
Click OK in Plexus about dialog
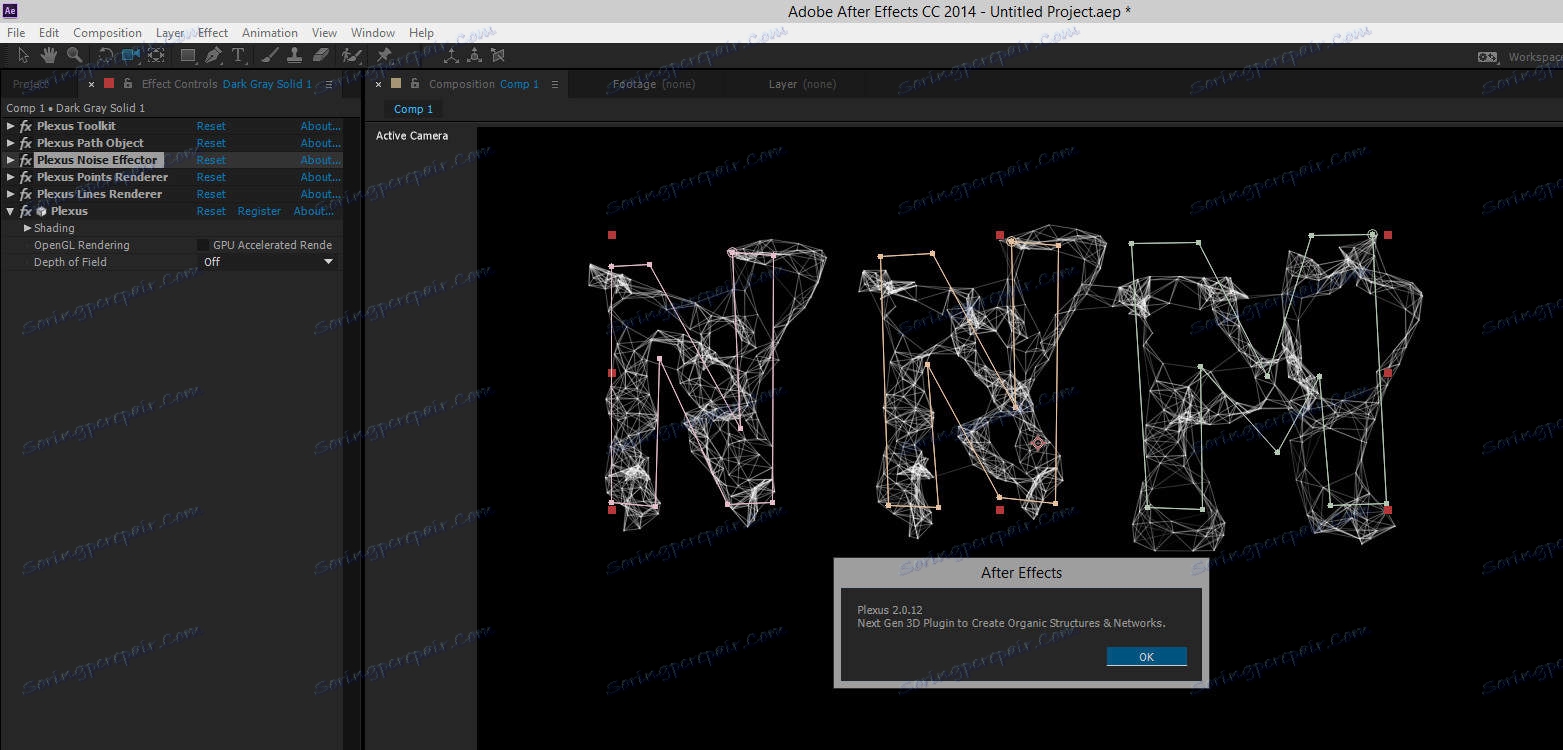click(1146, 656)
